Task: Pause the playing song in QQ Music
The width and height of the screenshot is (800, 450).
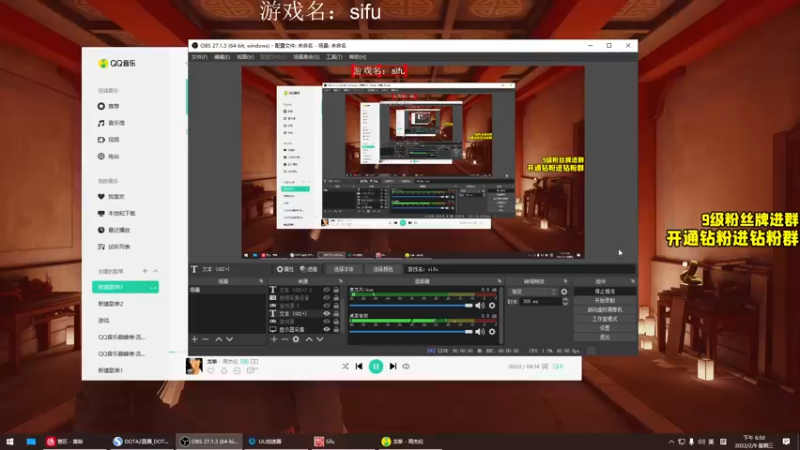Action: [376, 366]
